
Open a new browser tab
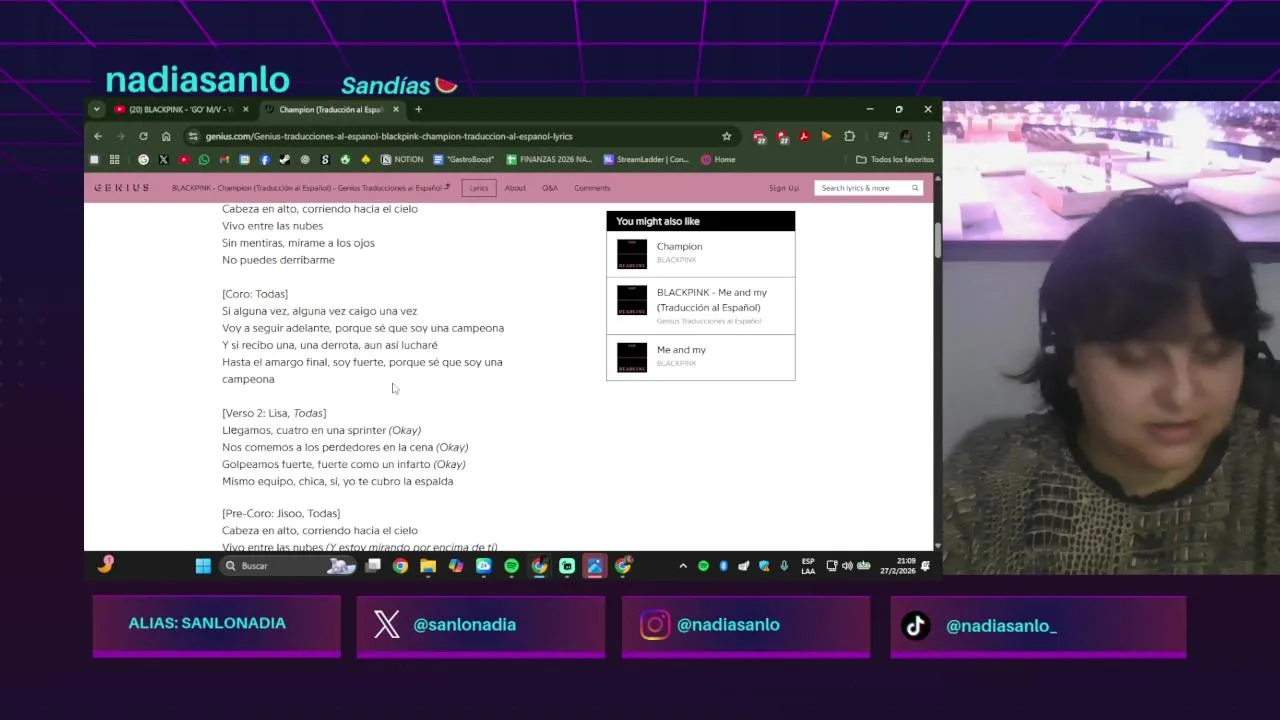418,109
